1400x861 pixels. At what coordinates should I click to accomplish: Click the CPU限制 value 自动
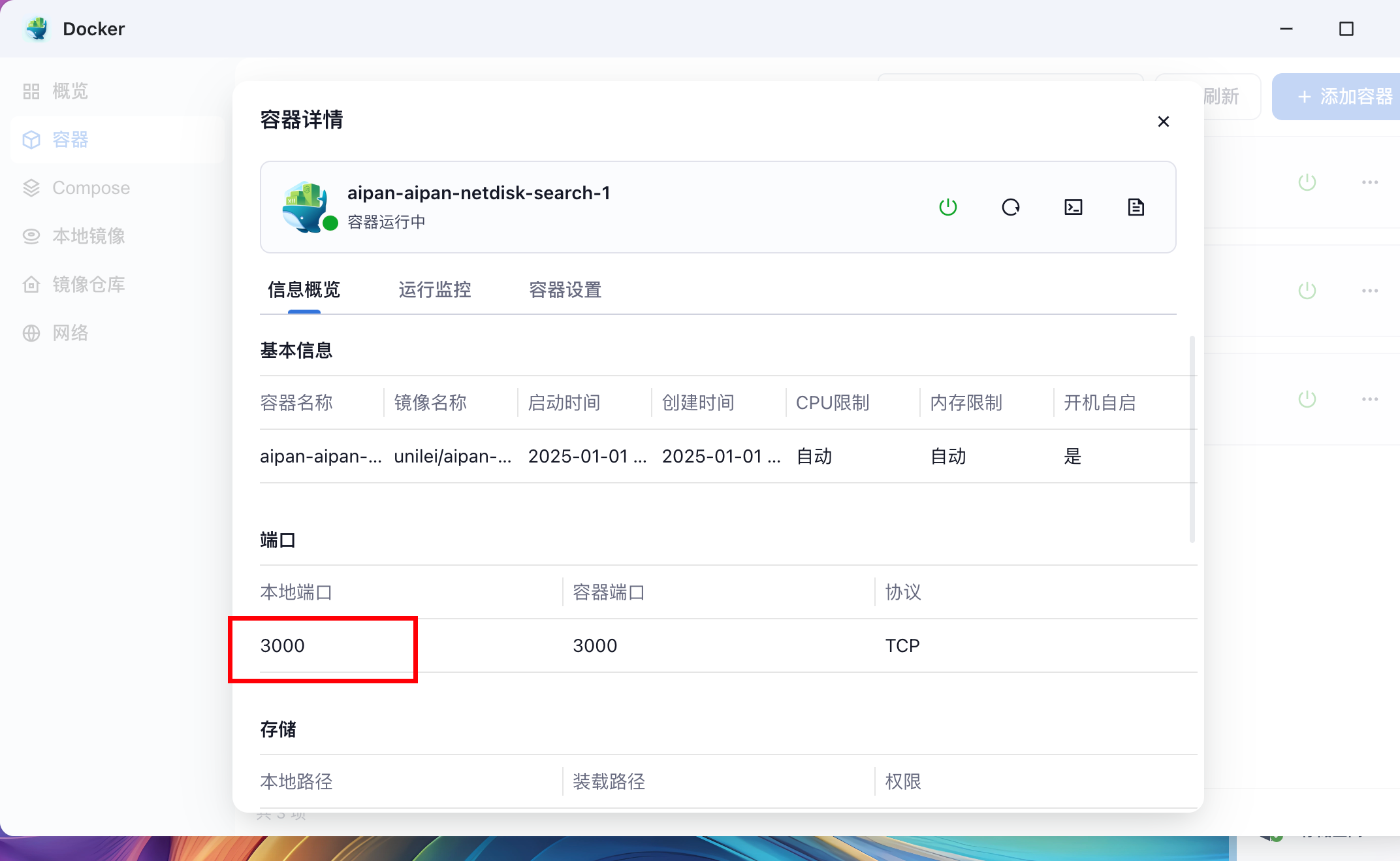click(814, 456)
